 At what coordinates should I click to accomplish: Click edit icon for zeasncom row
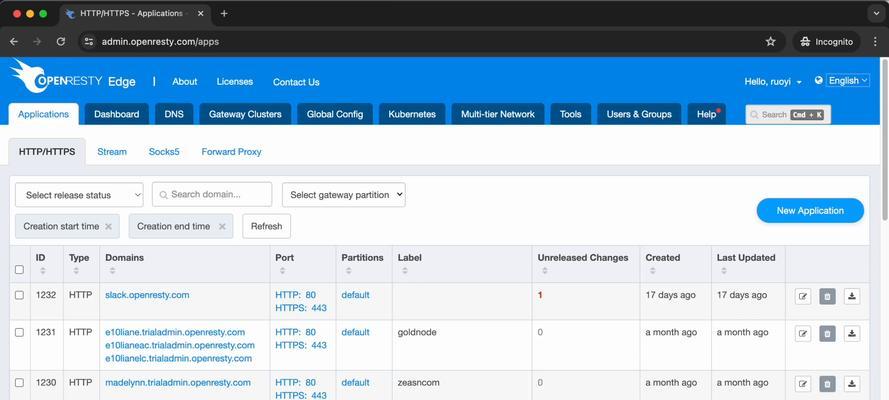pos(803,384)
